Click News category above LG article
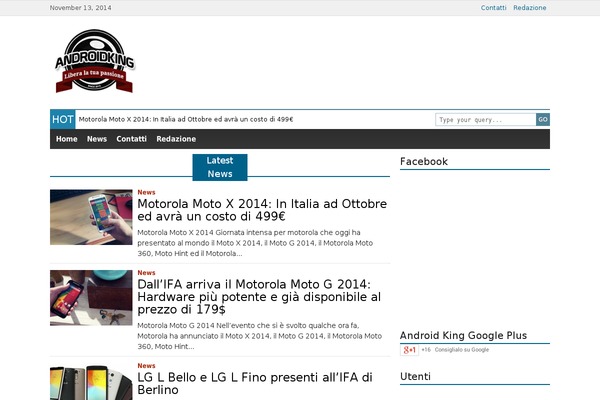600x400 pixels. click(147, 366)
